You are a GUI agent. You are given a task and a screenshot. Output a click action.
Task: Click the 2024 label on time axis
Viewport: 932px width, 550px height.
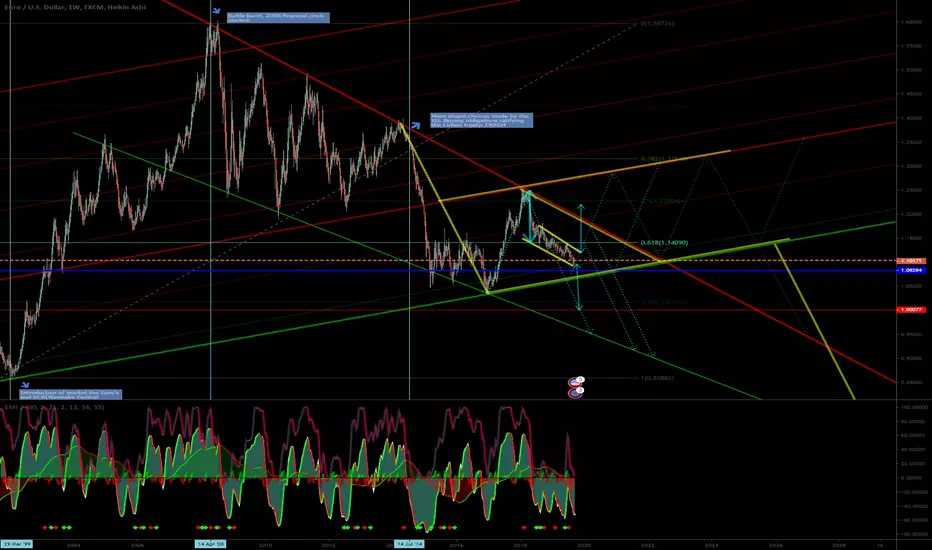(x=711, y=545)
